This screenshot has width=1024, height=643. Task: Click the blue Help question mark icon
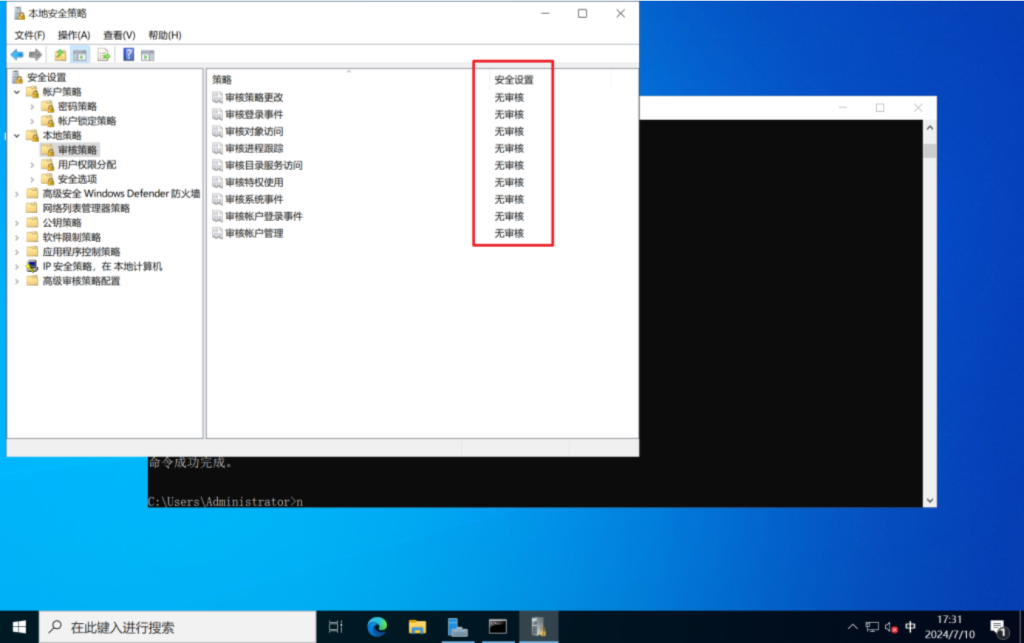(129, 55)
